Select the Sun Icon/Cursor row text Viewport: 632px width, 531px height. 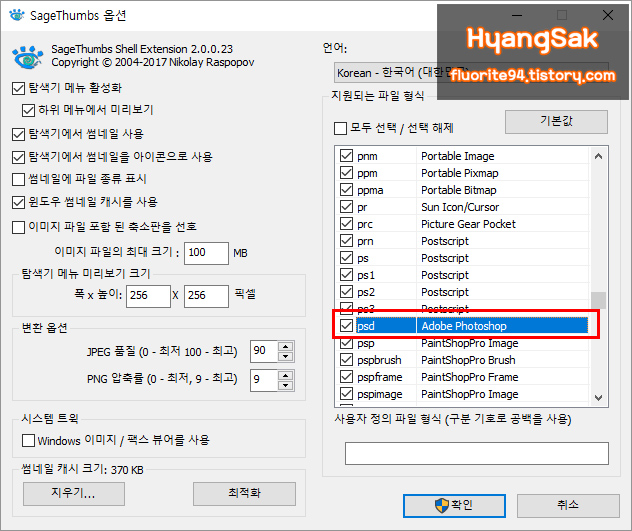point(460,207)
